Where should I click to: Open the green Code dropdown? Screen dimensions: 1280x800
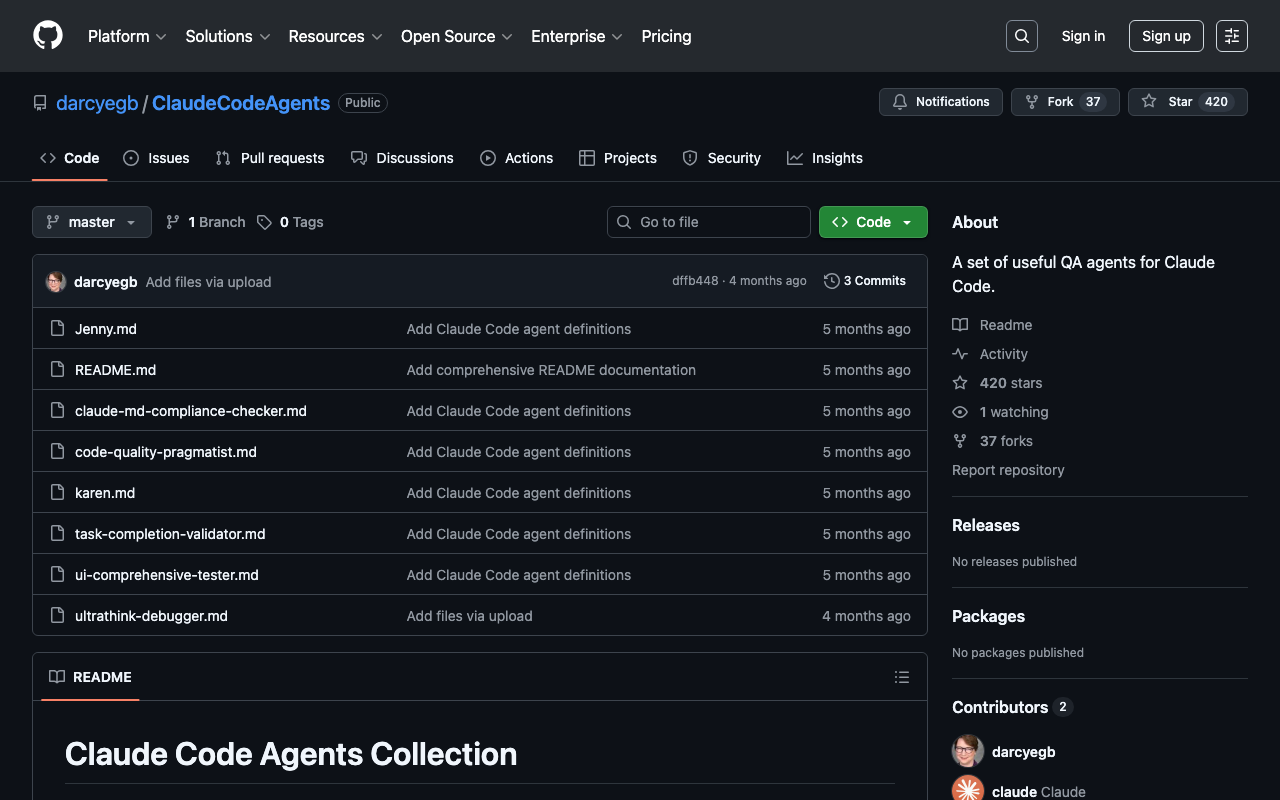click(x=873, y=222)
